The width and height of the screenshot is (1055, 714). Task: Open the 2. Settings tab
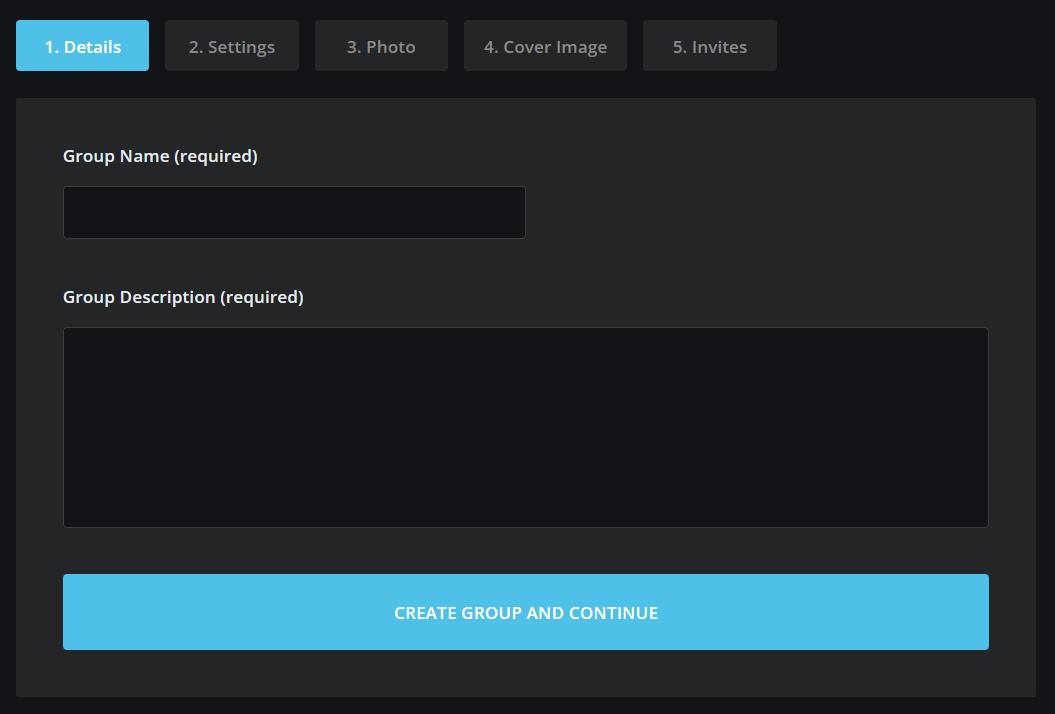tap(231, 46)
